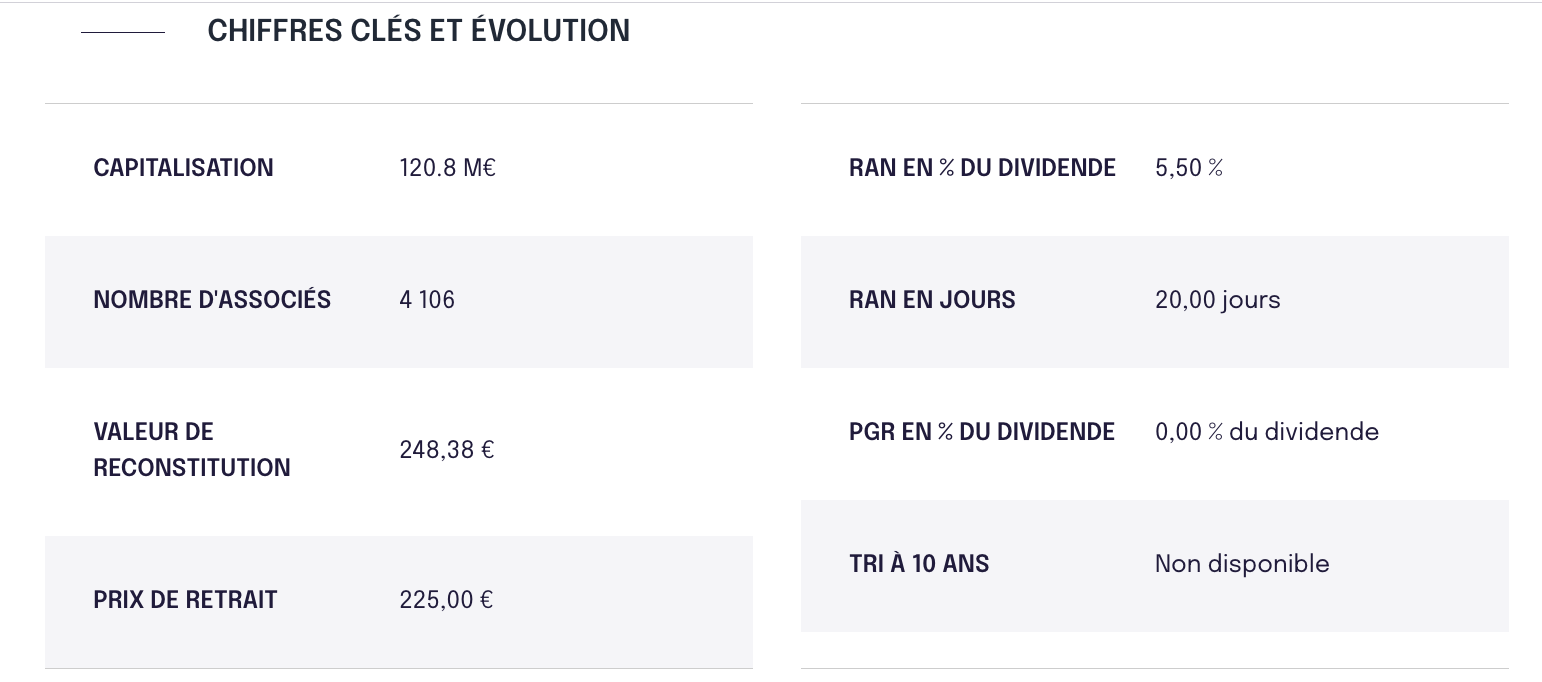This screenshot has height=682, width=1542.
Task: Select the PGR en % du dividende label
Action: pyautogui.click(x=982, y=432)
